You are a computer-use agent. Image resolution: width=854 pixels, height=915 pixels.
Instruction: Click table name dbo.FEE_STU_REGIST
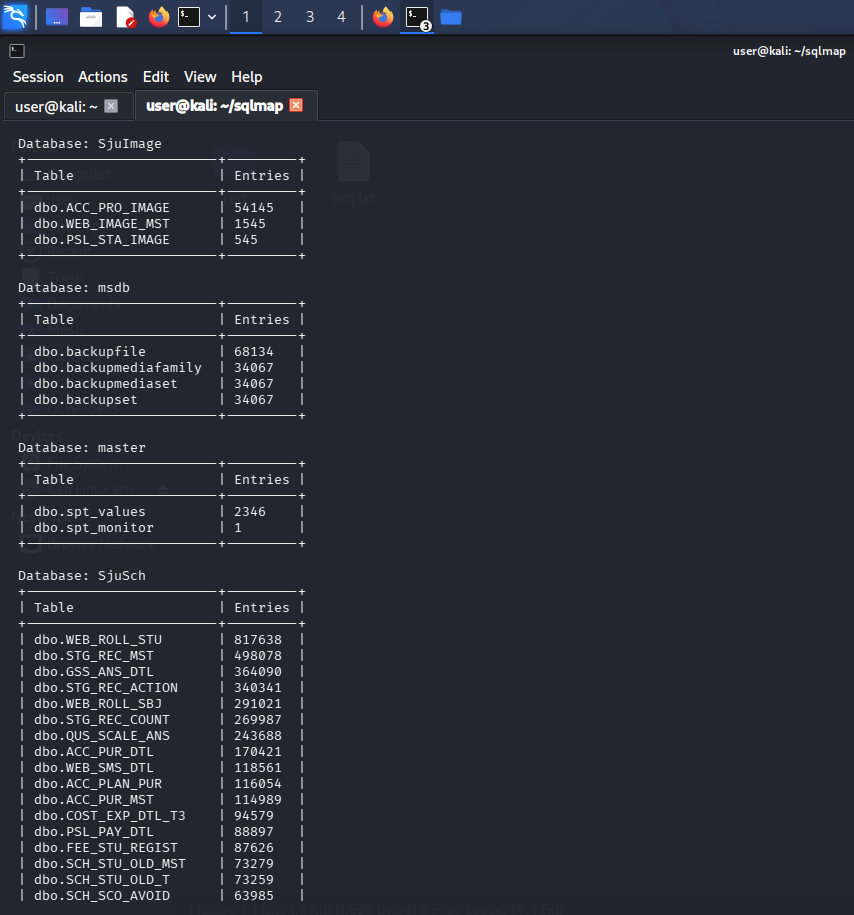106,847
